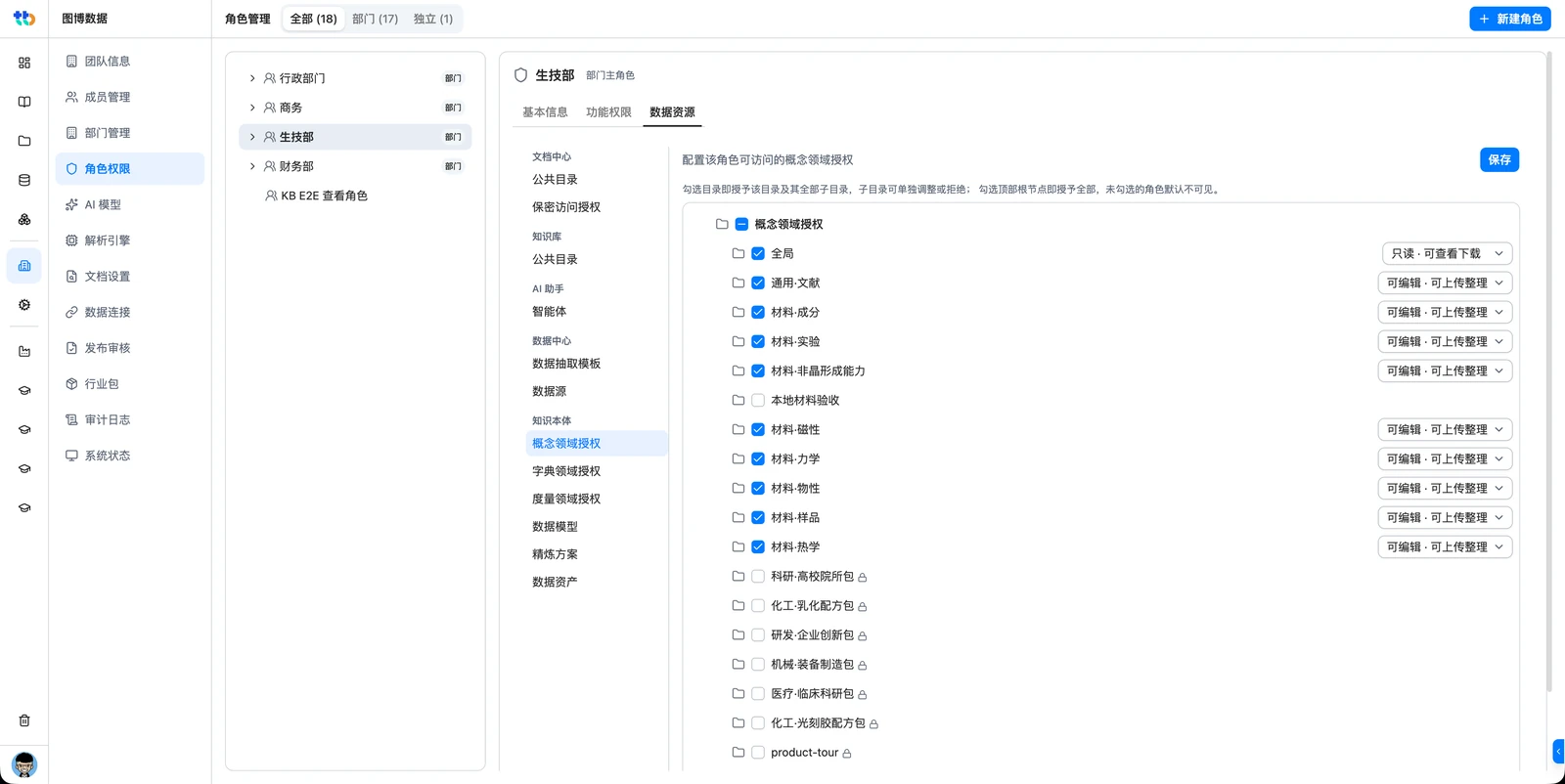Click the sparkle icon beside AI 模型
Viewport: 1565px width, 784px height.
(x=71, y=204)
